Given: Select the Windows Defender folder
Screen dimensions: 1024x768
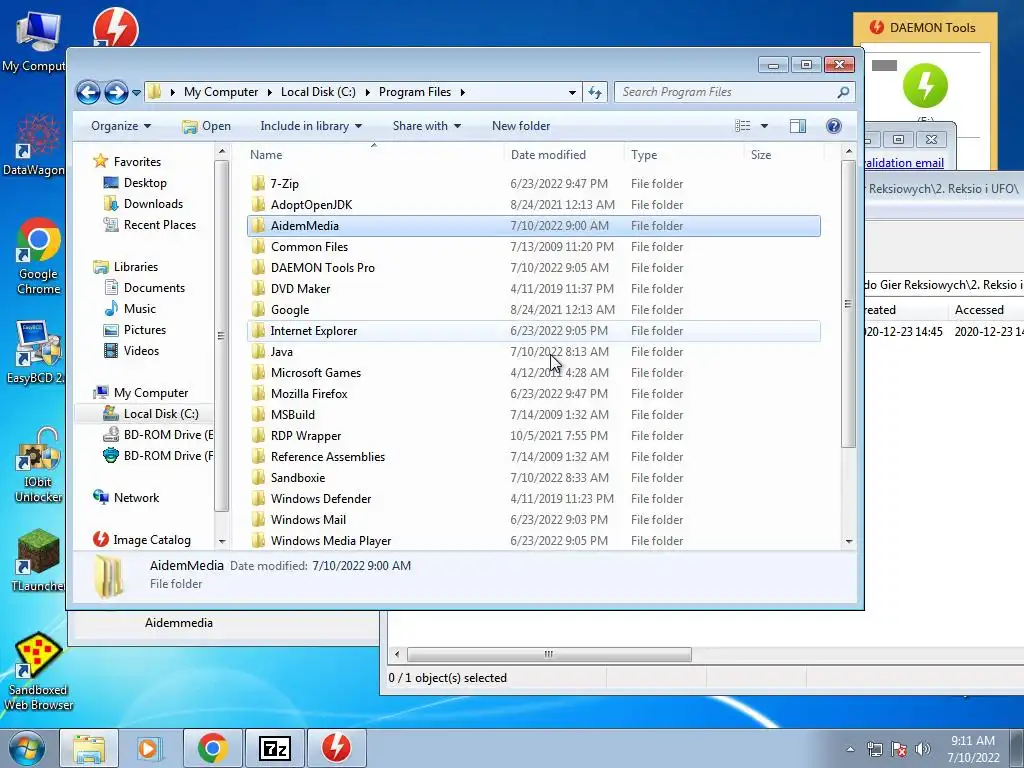Looking at the screenshot, I should pos(534,499).
